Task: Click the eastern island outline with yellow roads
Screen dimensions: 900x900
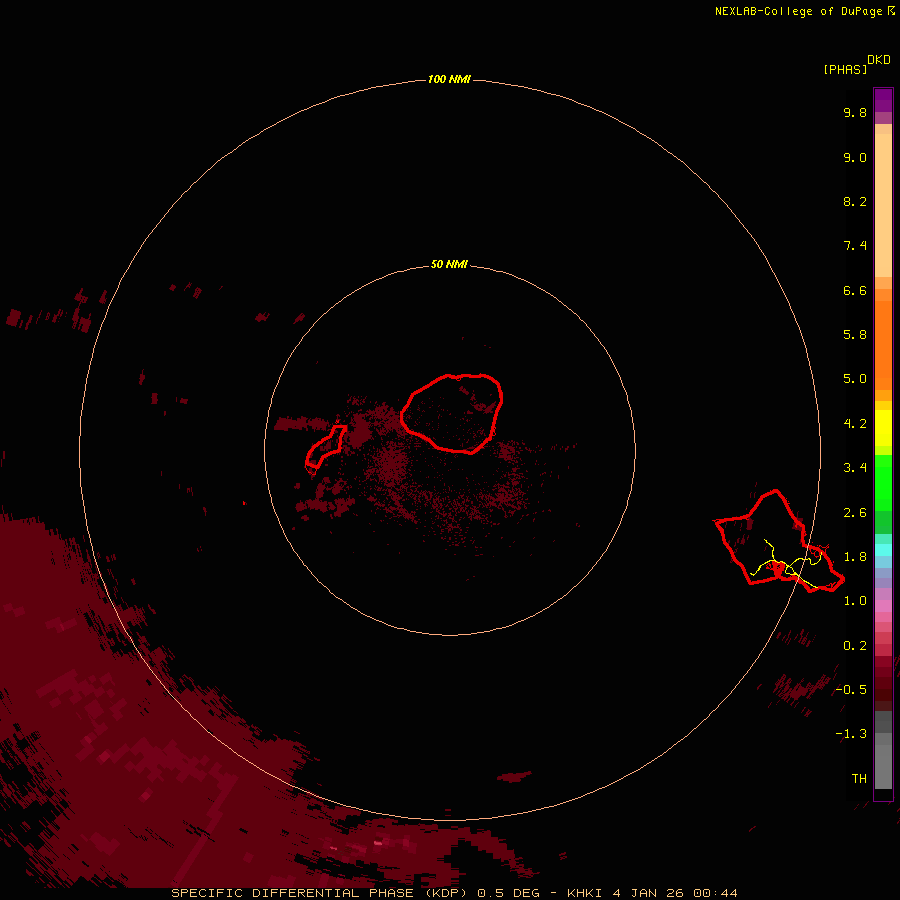Action: click(779, 541)
